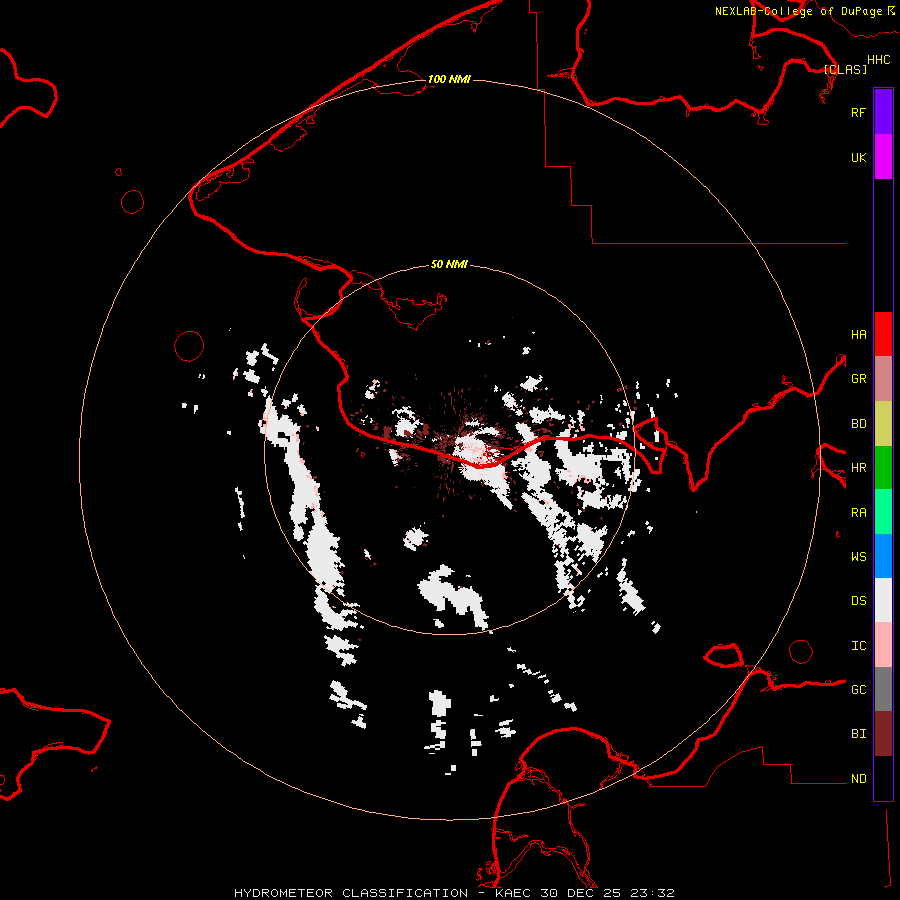Screen dimensions: 900x900
Task: Click the NEXLAB-College of DuPage credit text
Action: coord(798,11)
